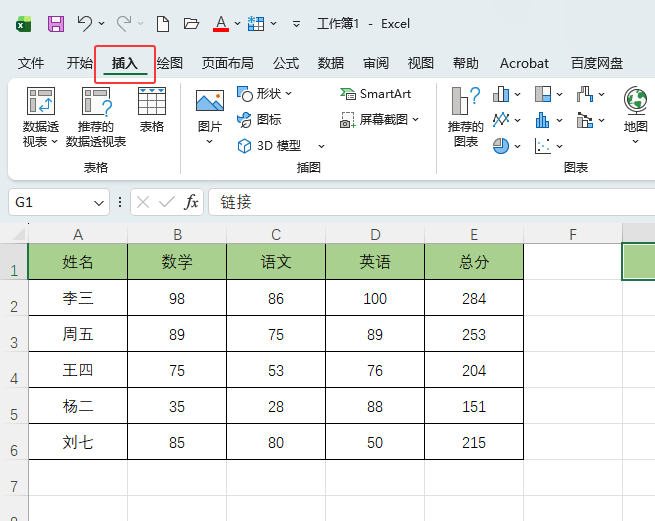The image size is (655, 521).
Task: Click the 图片 picture button
Action: point(210,117)
